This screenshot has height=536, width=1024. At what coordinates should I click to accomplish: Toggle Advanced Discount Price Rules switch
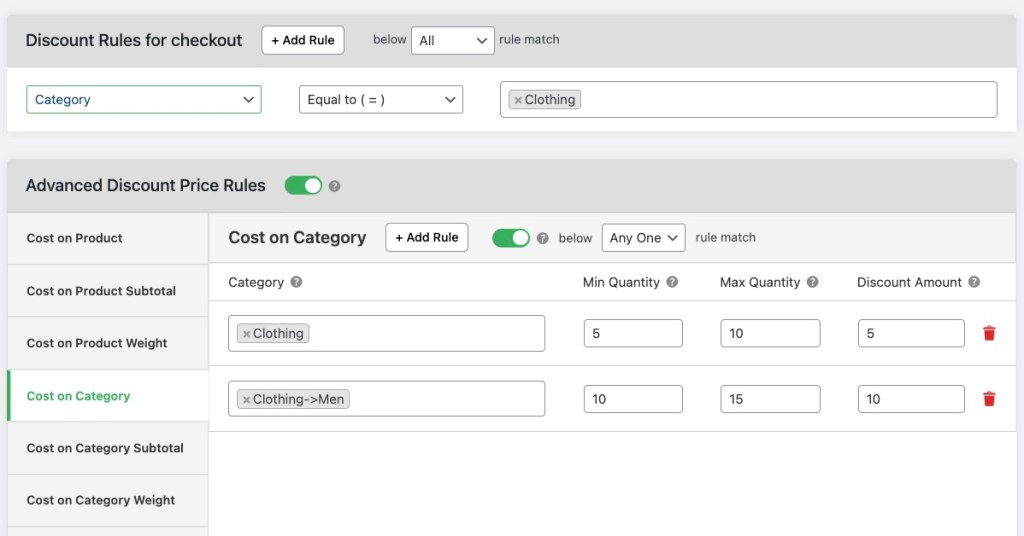pyautogui.click(x=303, y=186)
